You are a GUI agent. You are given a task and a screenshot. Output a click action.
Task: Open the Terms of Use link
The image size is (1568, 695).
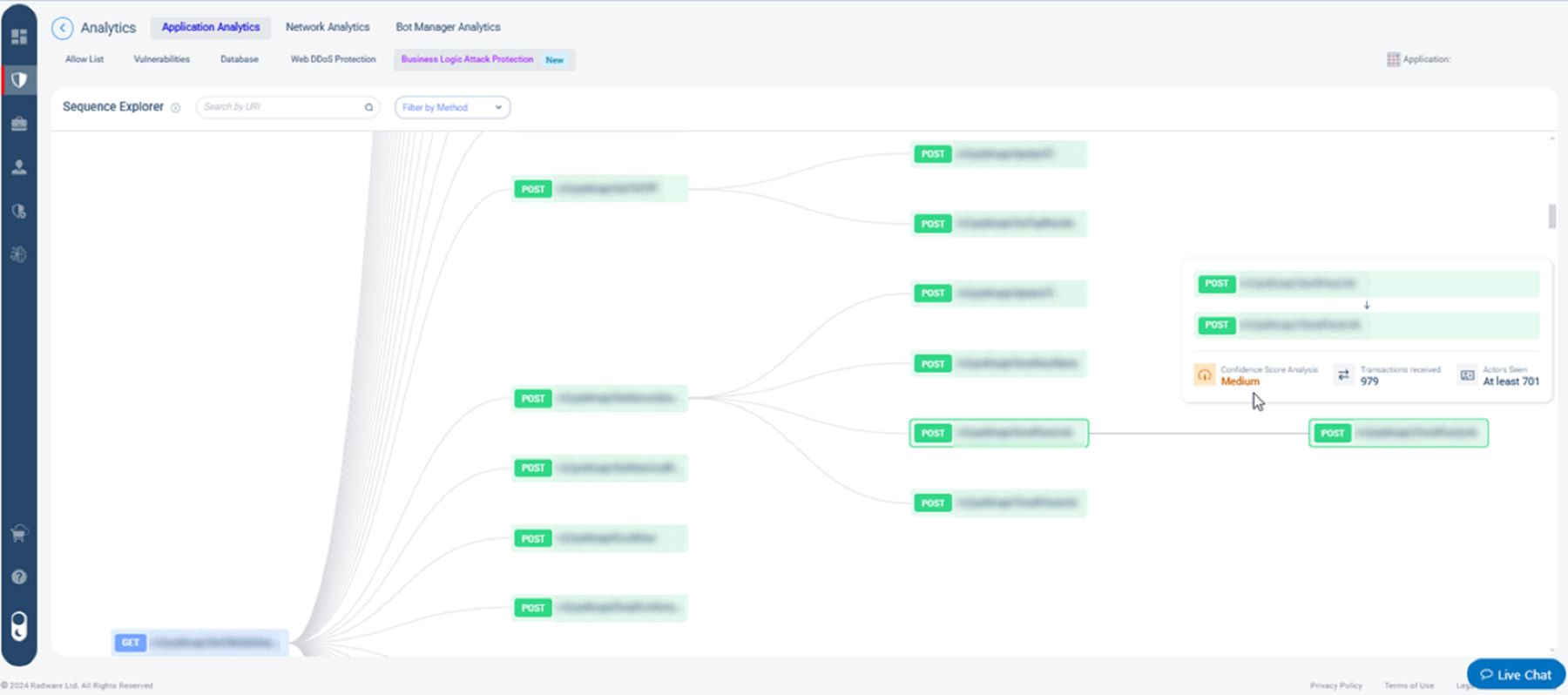(1409, 685)
